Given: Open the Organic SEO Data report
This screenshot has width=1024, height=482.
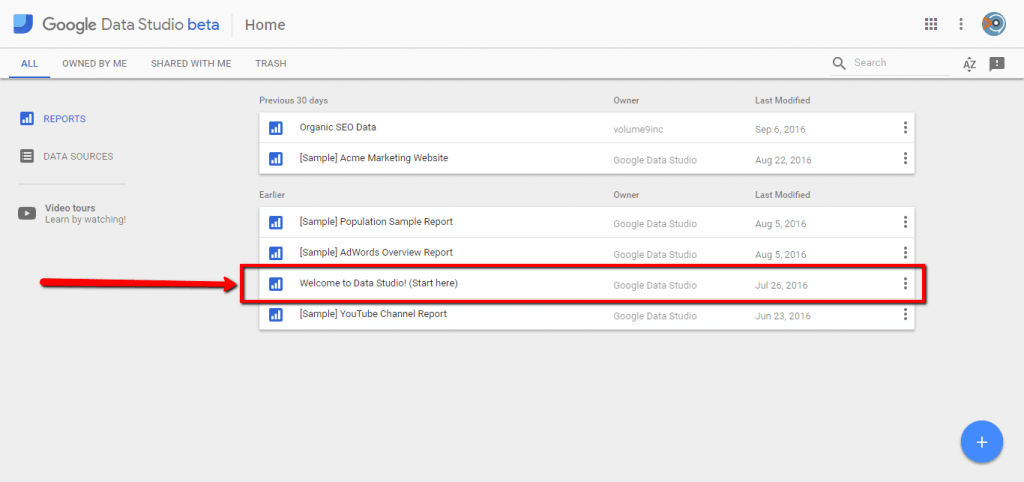Looking at the screenshot, I should (x=338, y=127).
